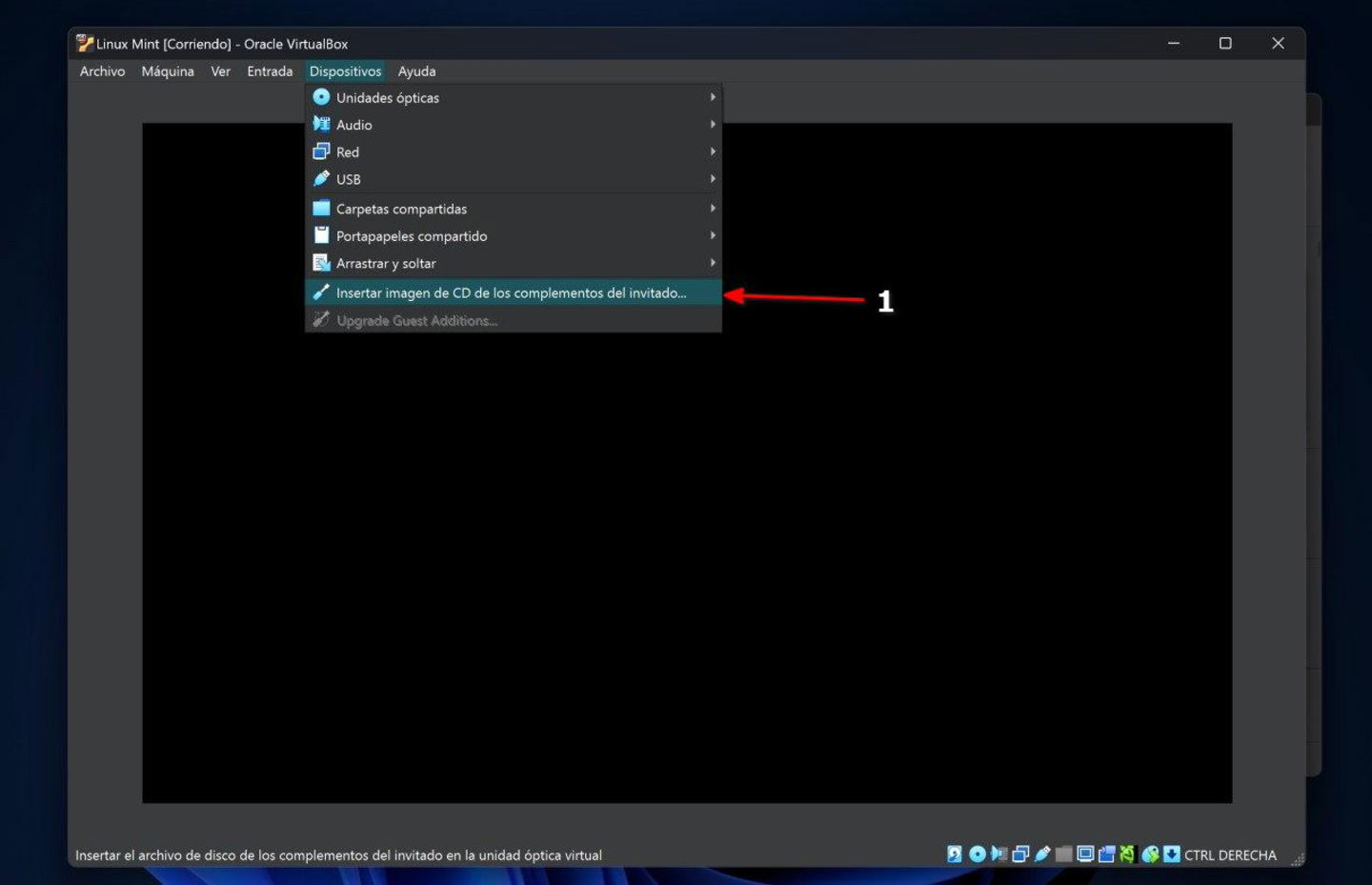Click the recording indicator status bar icon
This screenshot has width=1372, height=885.
click(x=1107, y=855)
